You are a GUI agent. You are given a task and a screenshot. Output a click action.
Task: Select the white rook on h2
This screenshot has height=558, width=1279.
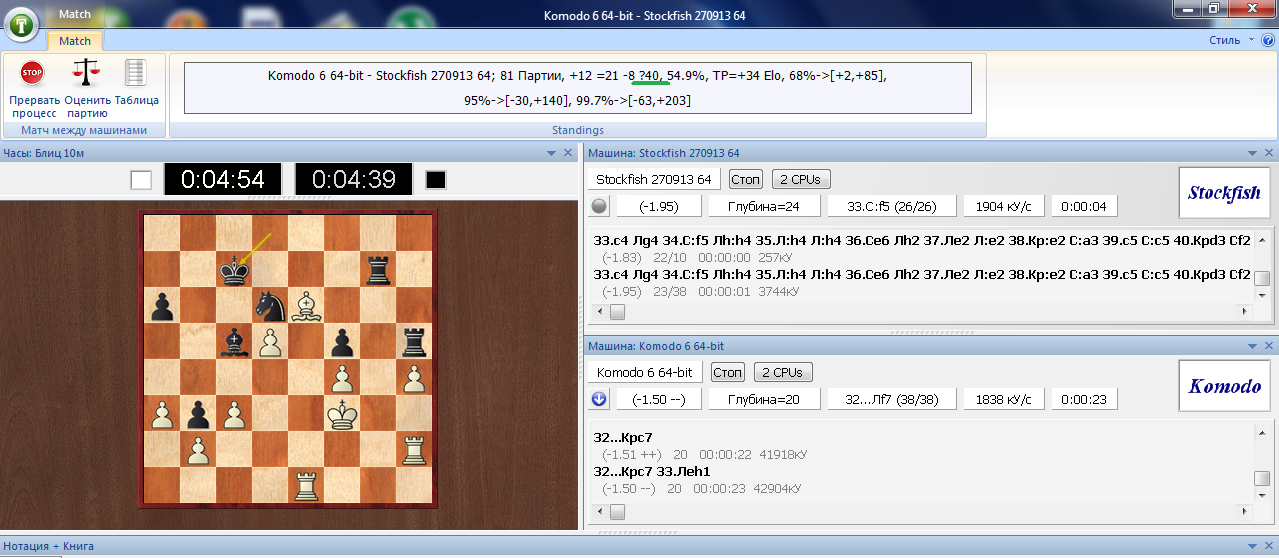pos(416,450)
